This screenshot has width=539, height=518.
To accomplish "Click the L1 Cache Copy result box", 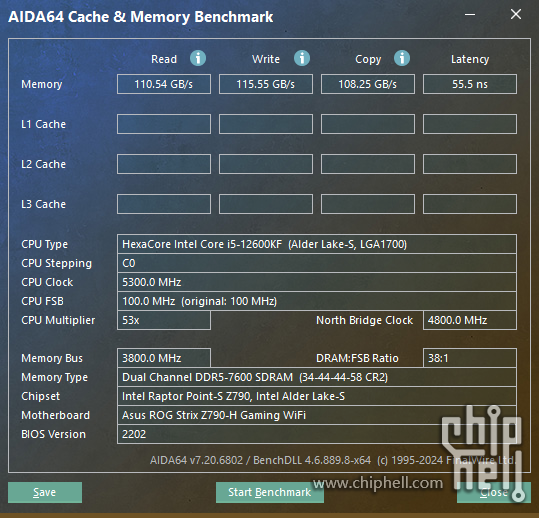I will [368, 124].
